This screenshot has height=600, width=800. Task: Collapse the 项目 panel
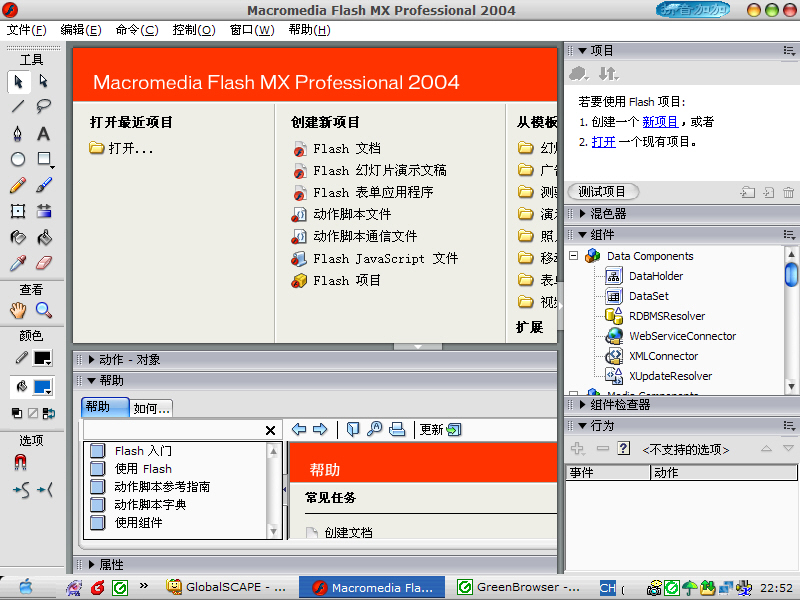point(582,51)
